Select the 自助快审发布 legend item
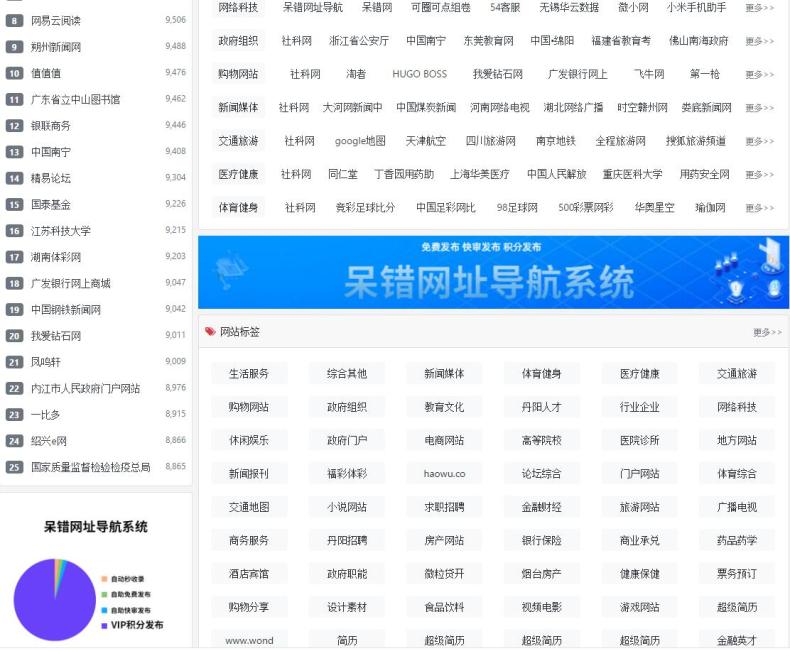 click(x=126, y=610)
